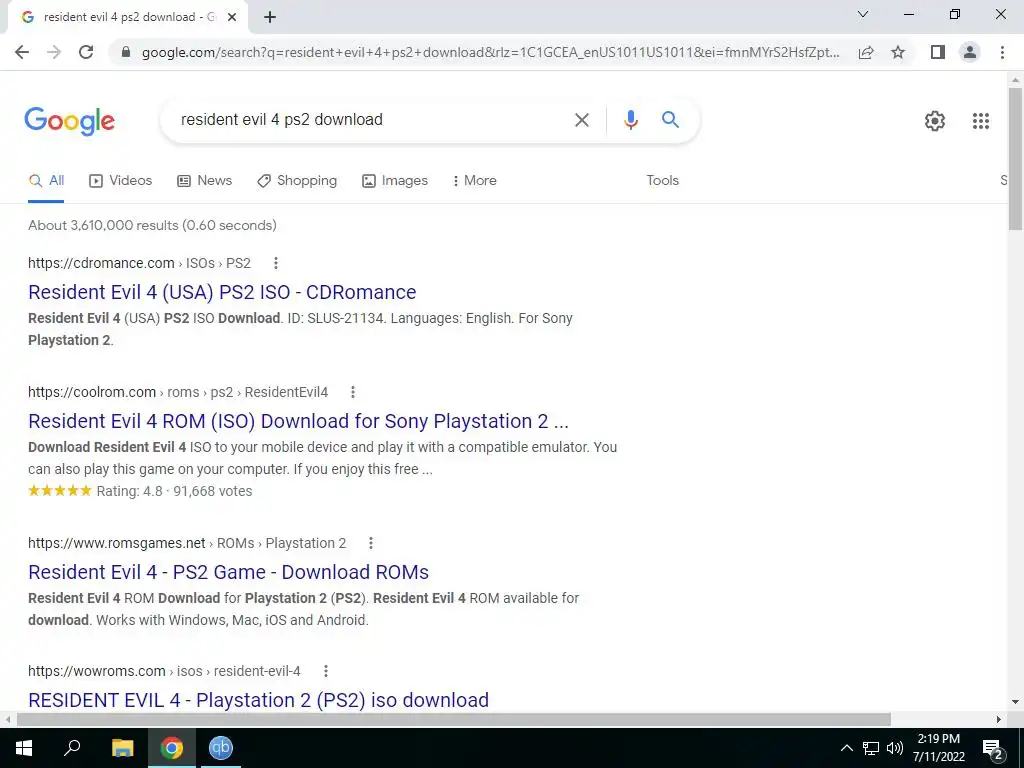Click the vertical scrollbar thumb
Screen dimensions: 1024x768
[1016, 159]
